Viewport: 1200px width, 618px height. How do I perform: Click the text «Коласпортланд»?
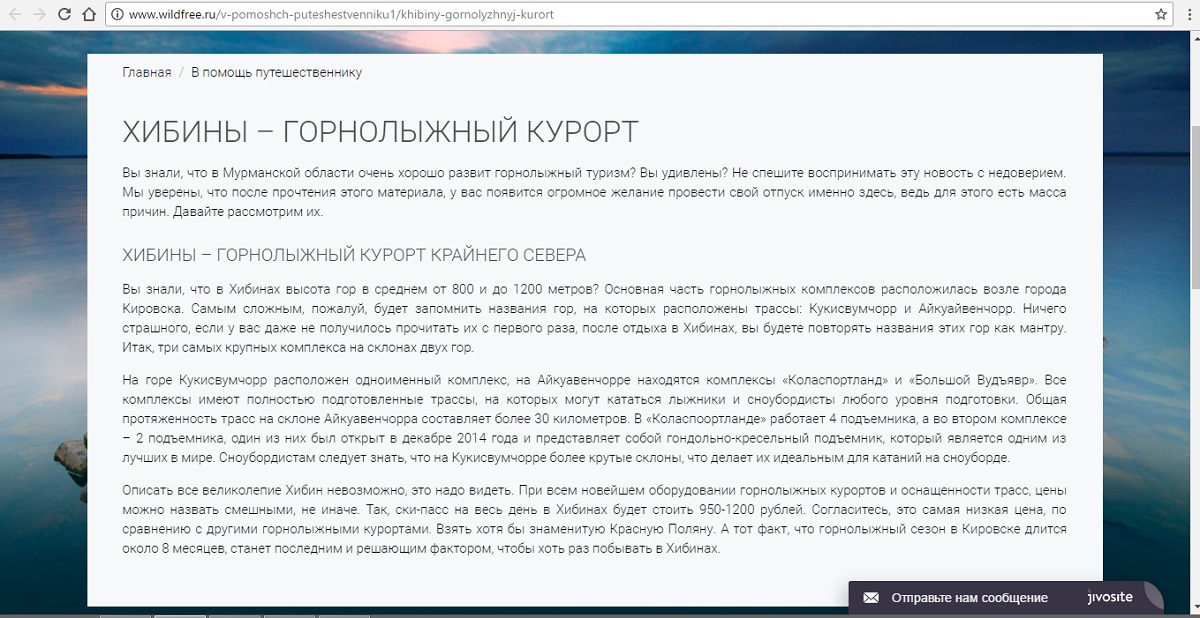pos(835,380)
